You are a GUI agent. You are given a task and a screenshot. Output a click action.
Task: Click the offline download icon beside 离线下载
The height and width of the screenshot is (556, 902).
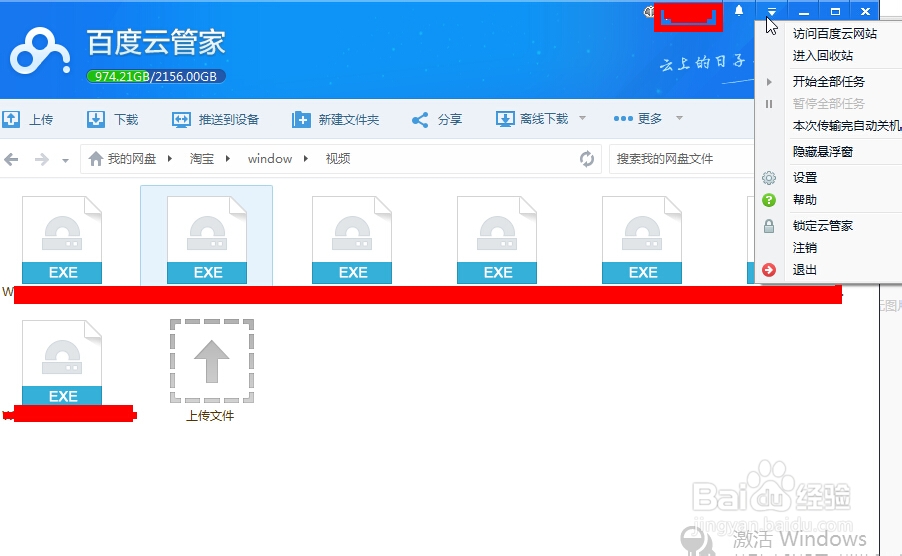[x=505, y=119]
